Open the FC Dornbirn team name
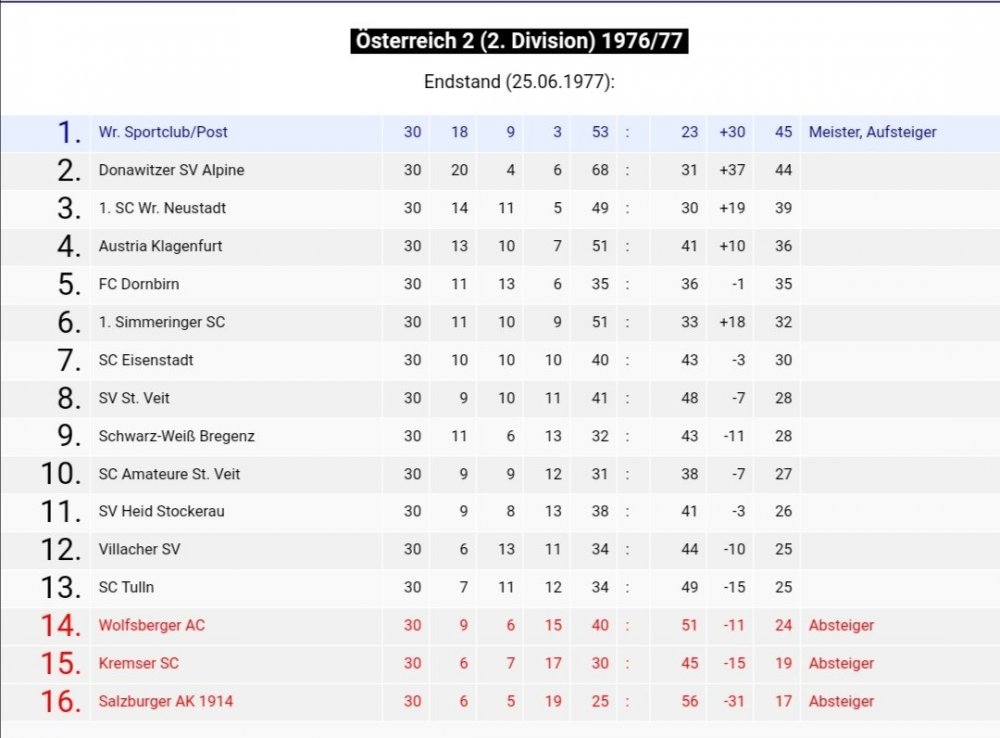Image resolution: width=1000 pixels, height=738 pixels. coord(138,284)
